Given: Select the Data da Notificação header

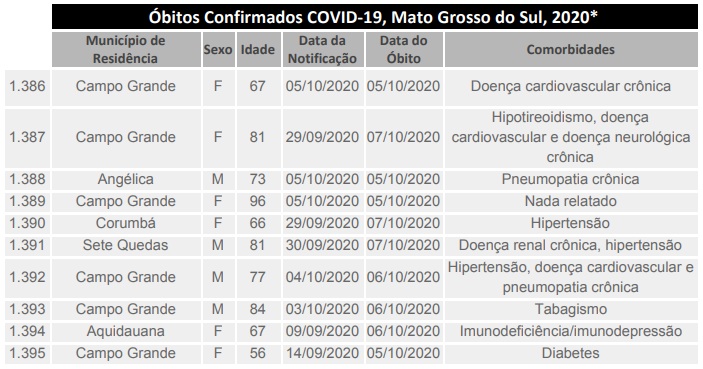Looking at the screenshot, I should pyautogui.click(x=323, y=49).
